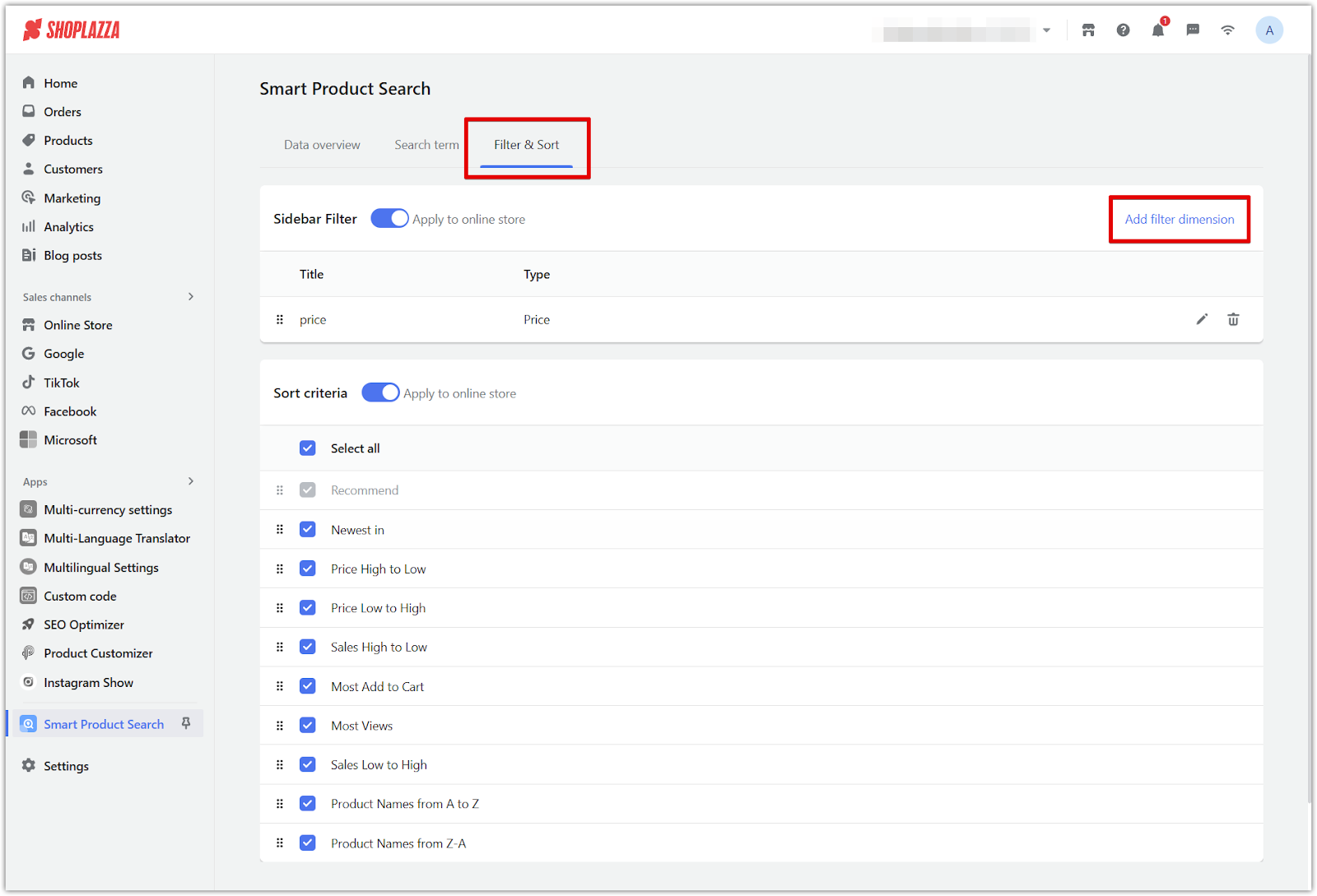Edit the price filter with pencil icon
1317x896 pixels.
tap(1202, 319)
